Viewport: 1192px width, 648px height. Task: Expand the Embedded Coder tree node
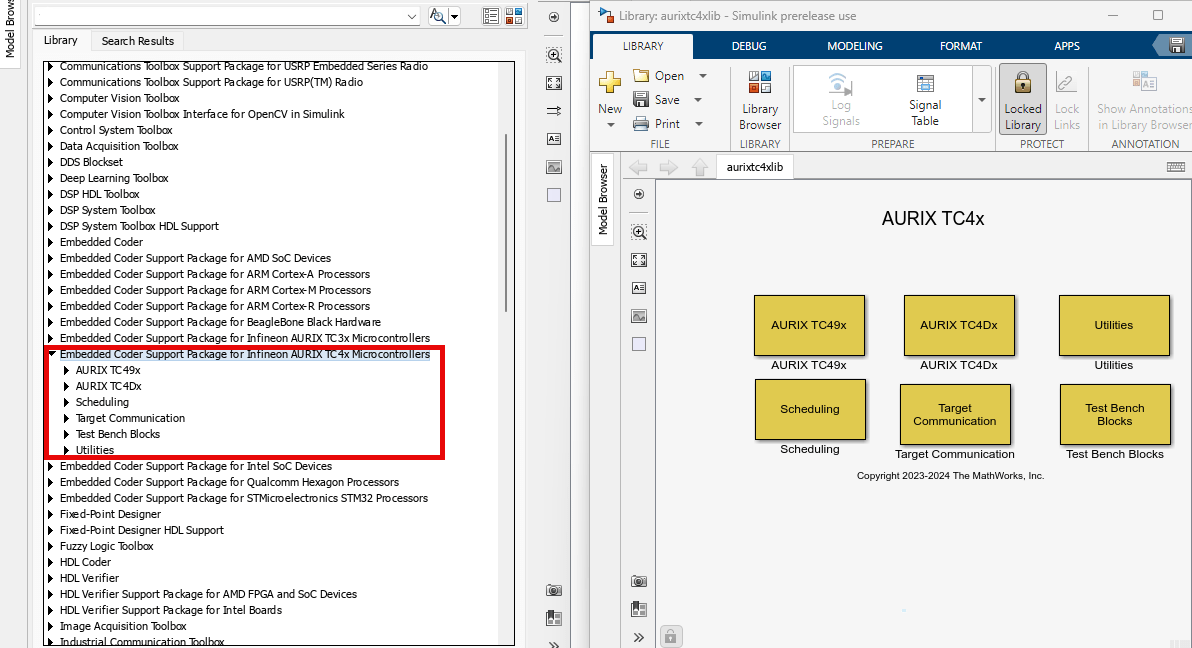tap(51, 242)
